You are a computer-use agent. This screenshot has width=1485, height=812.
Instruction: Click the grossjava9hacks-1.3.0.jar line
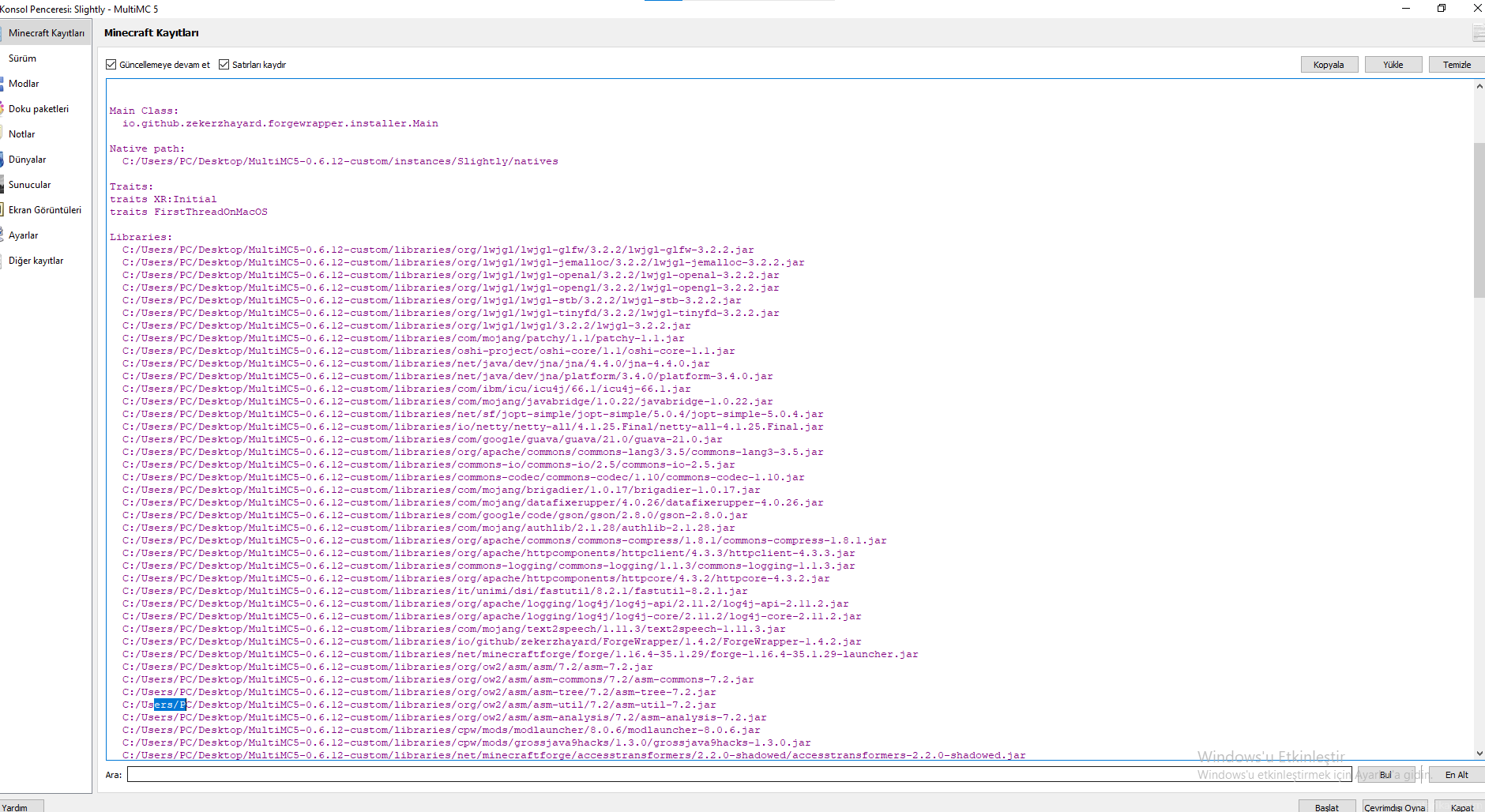tap(466, 742)
